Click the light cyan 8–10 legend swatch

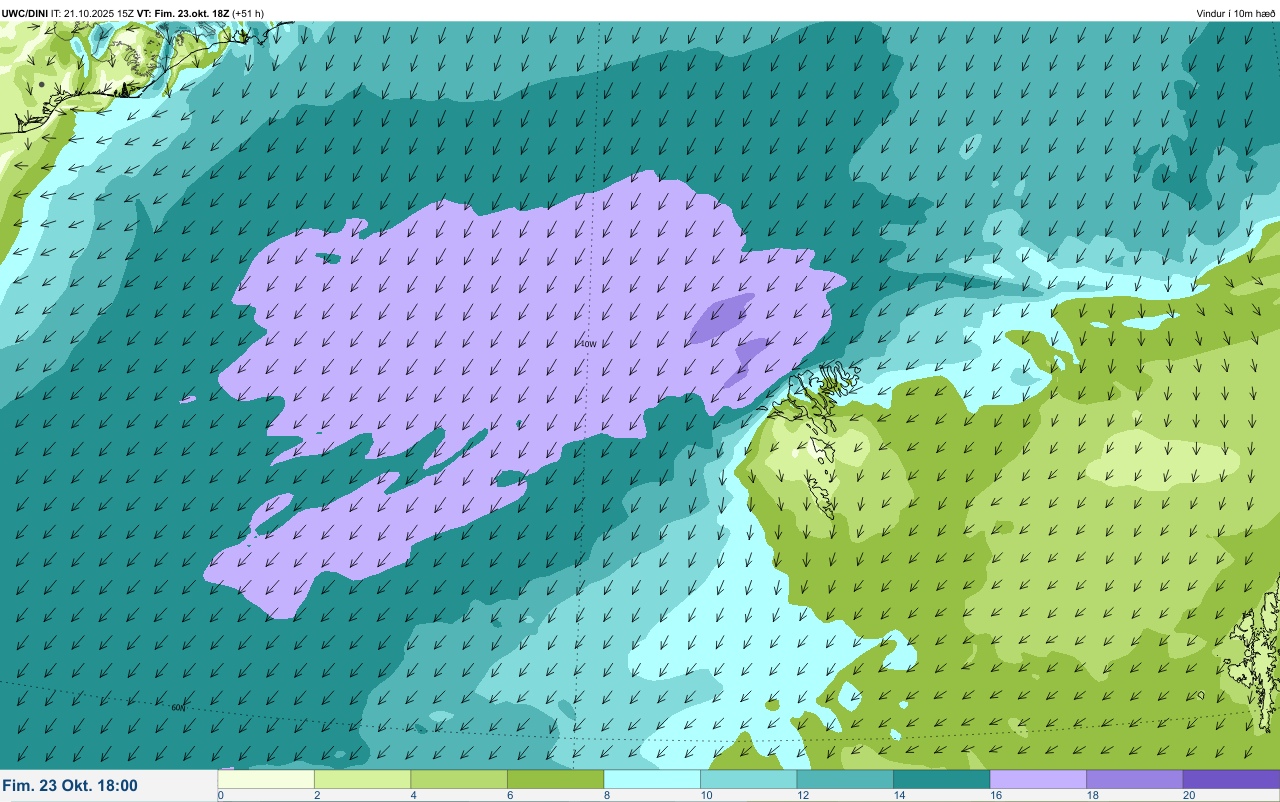pos(652,779)
